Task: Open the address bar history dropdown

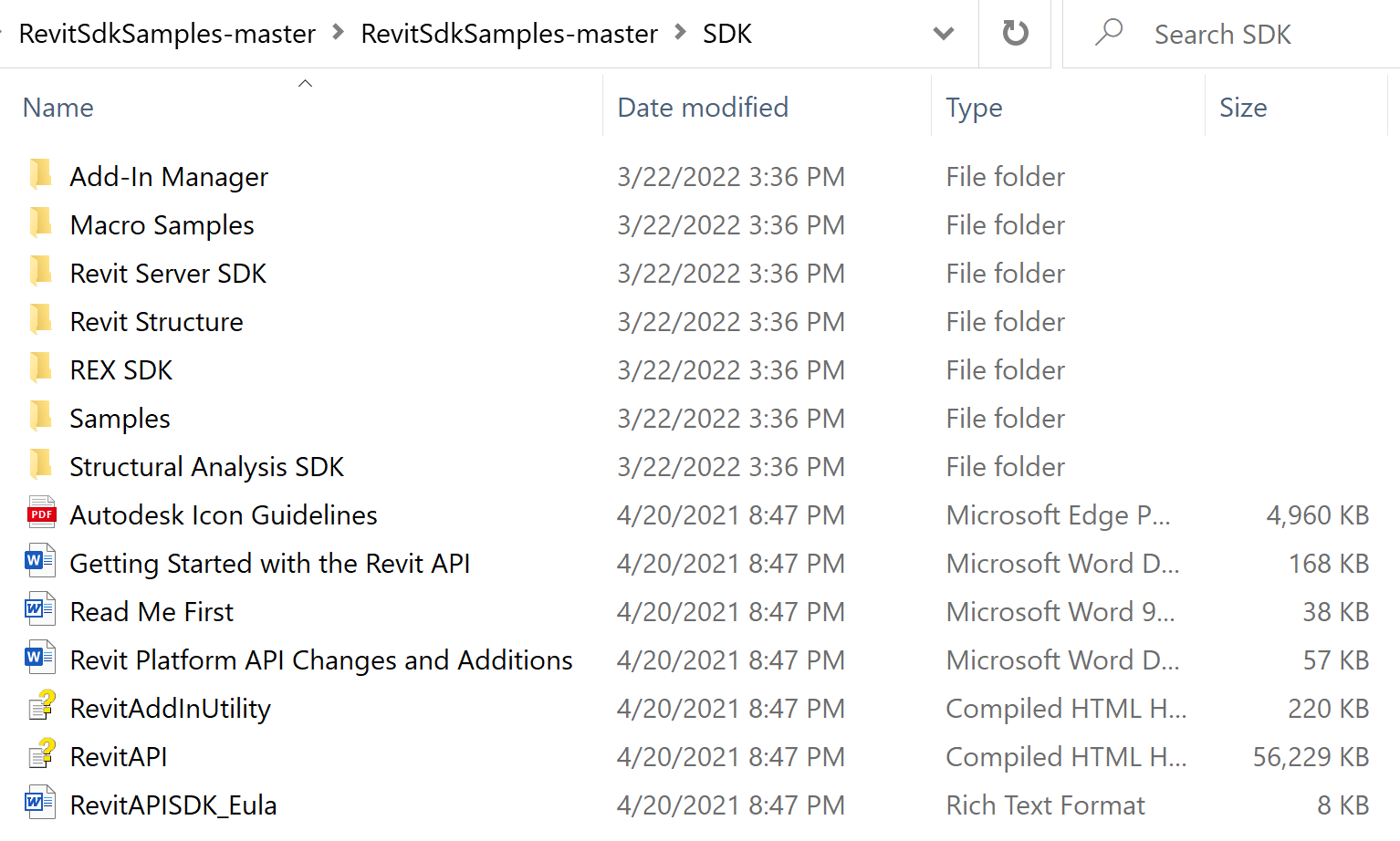Action: click(x=944, y=34)
